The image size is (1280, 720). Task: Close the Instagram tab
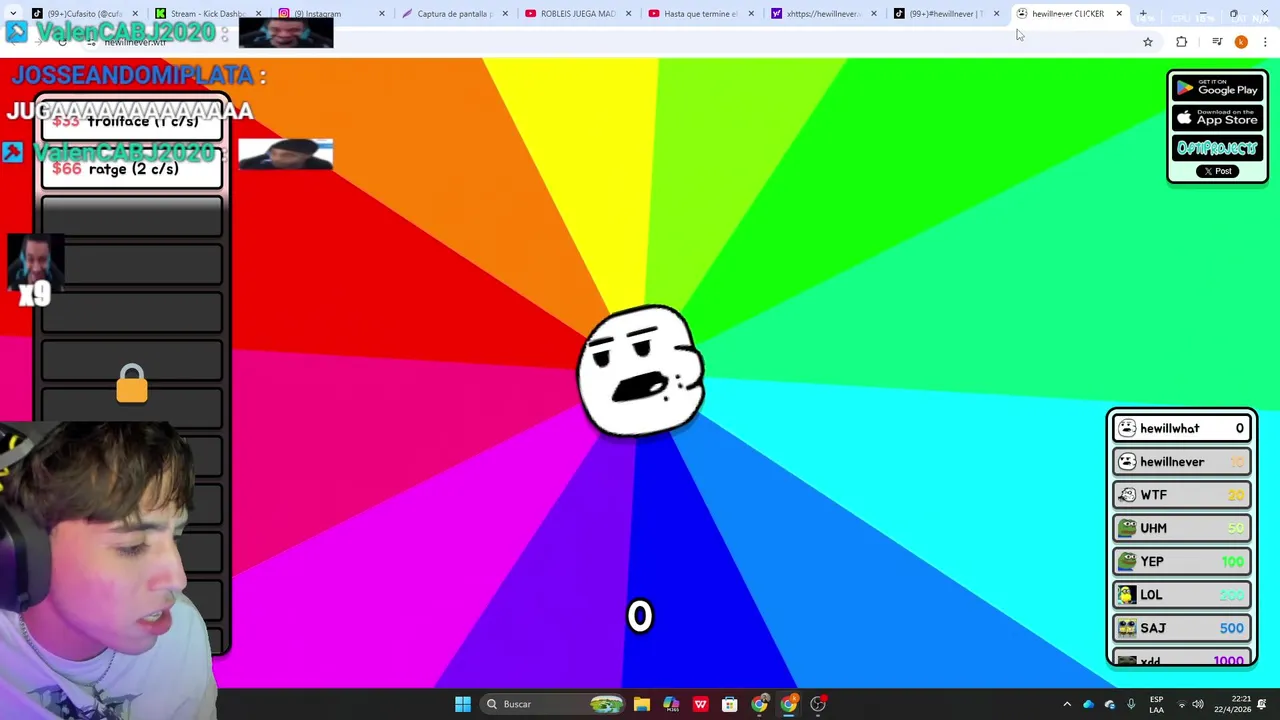pyautogui.click(x=381, y=14)
